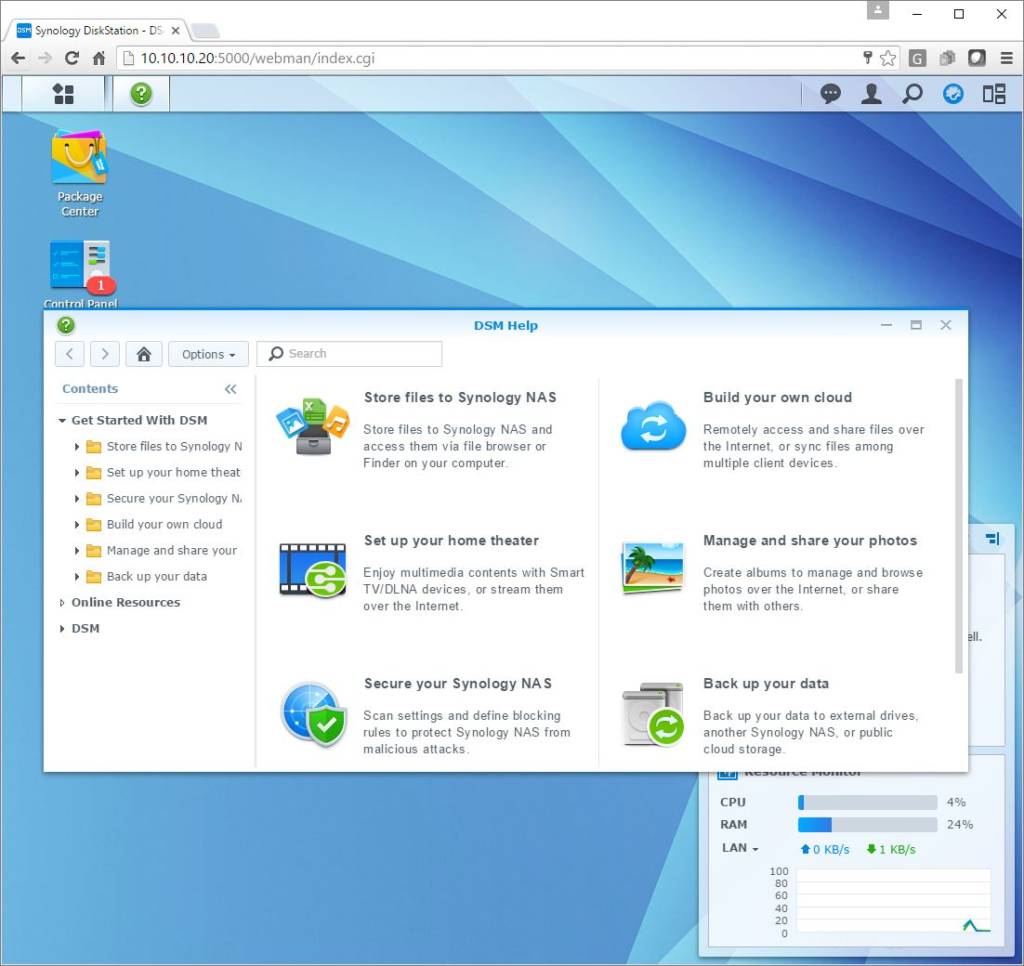This screenshot has height=966, width=1024.
Task: Close the DSM Help window
Action: [946, 325]
